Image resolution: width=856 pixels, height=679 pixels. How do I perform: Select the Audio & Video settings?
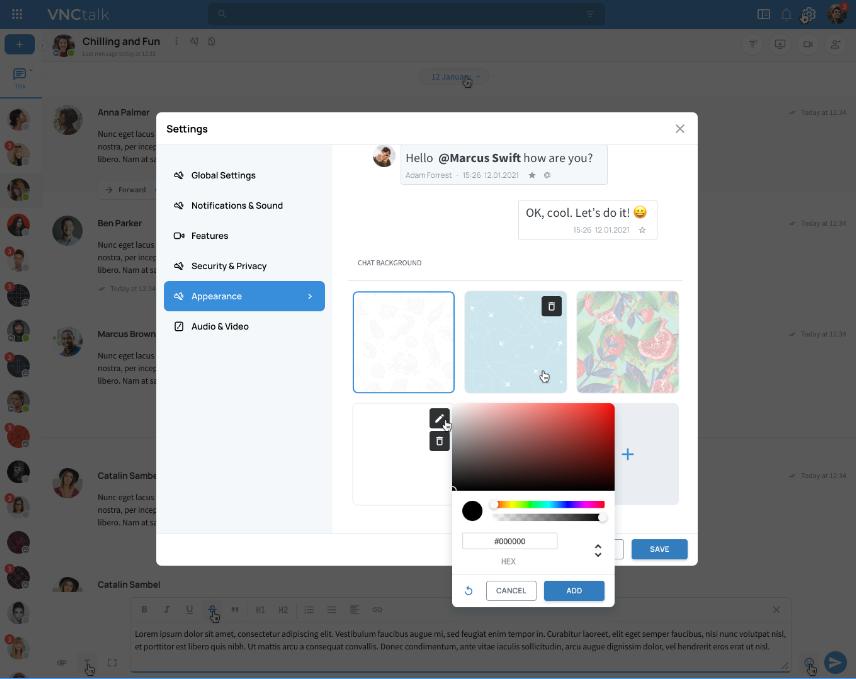219,326
